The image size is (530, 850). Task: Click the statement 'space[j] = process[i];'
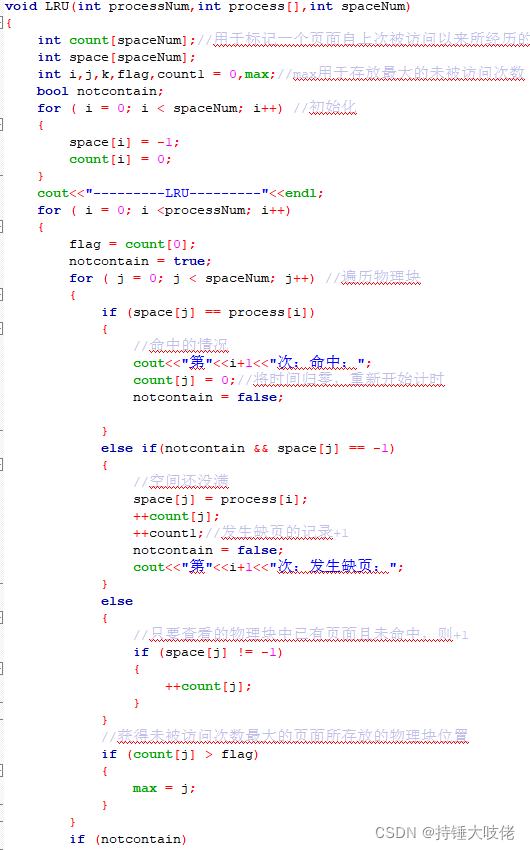point(221,499)
